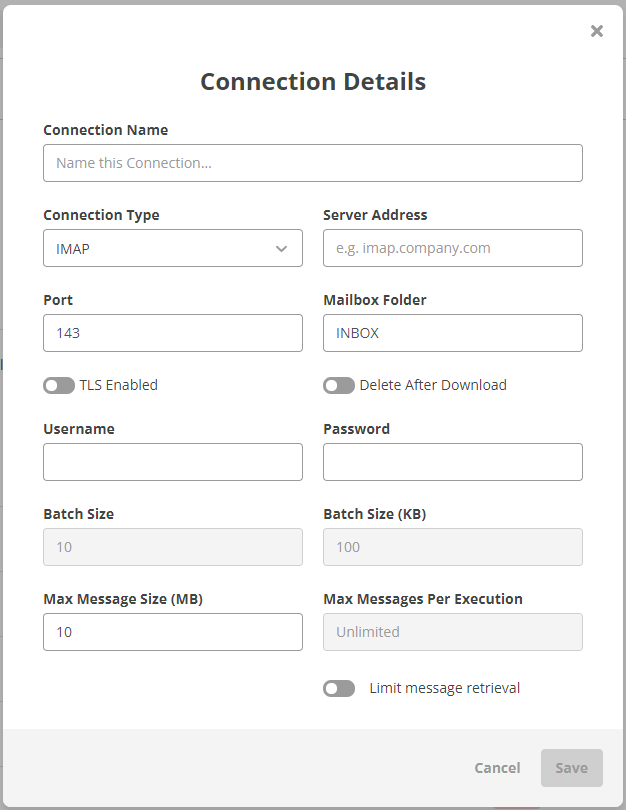Click into the Username field
This screenshot has width=626, height=810.
172,462
